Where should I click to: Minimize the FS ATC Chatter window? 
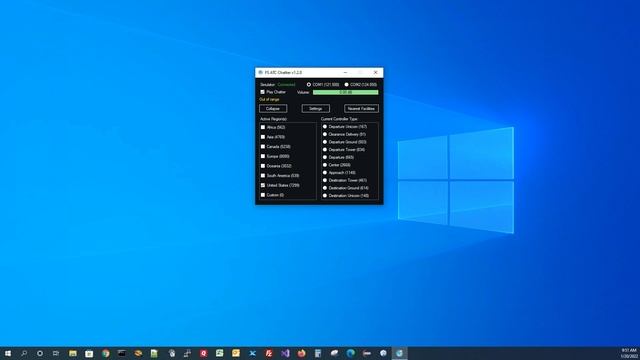(x=345, y=72)
